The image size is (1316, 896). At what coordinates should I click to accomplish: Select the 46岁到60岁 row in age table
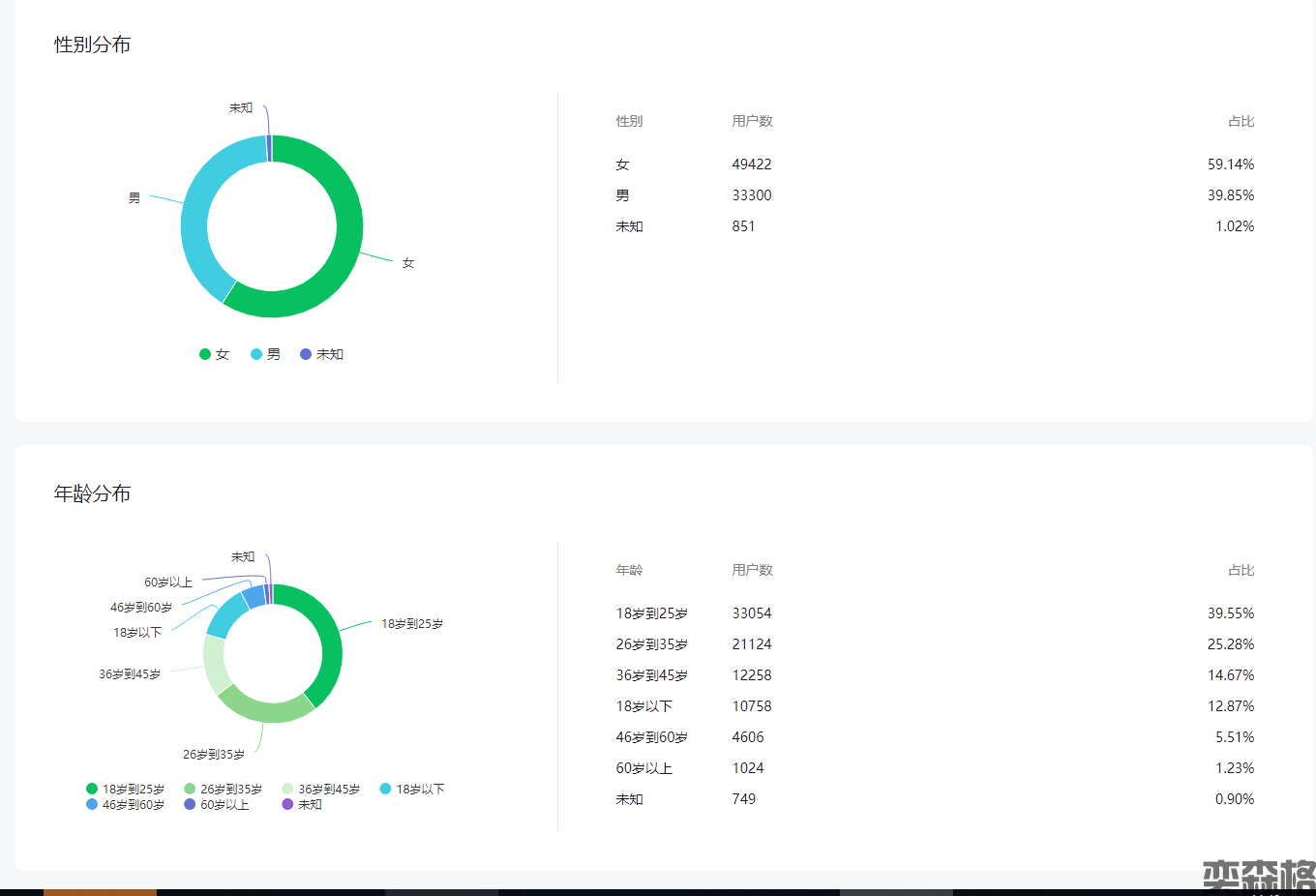(934, 737)
